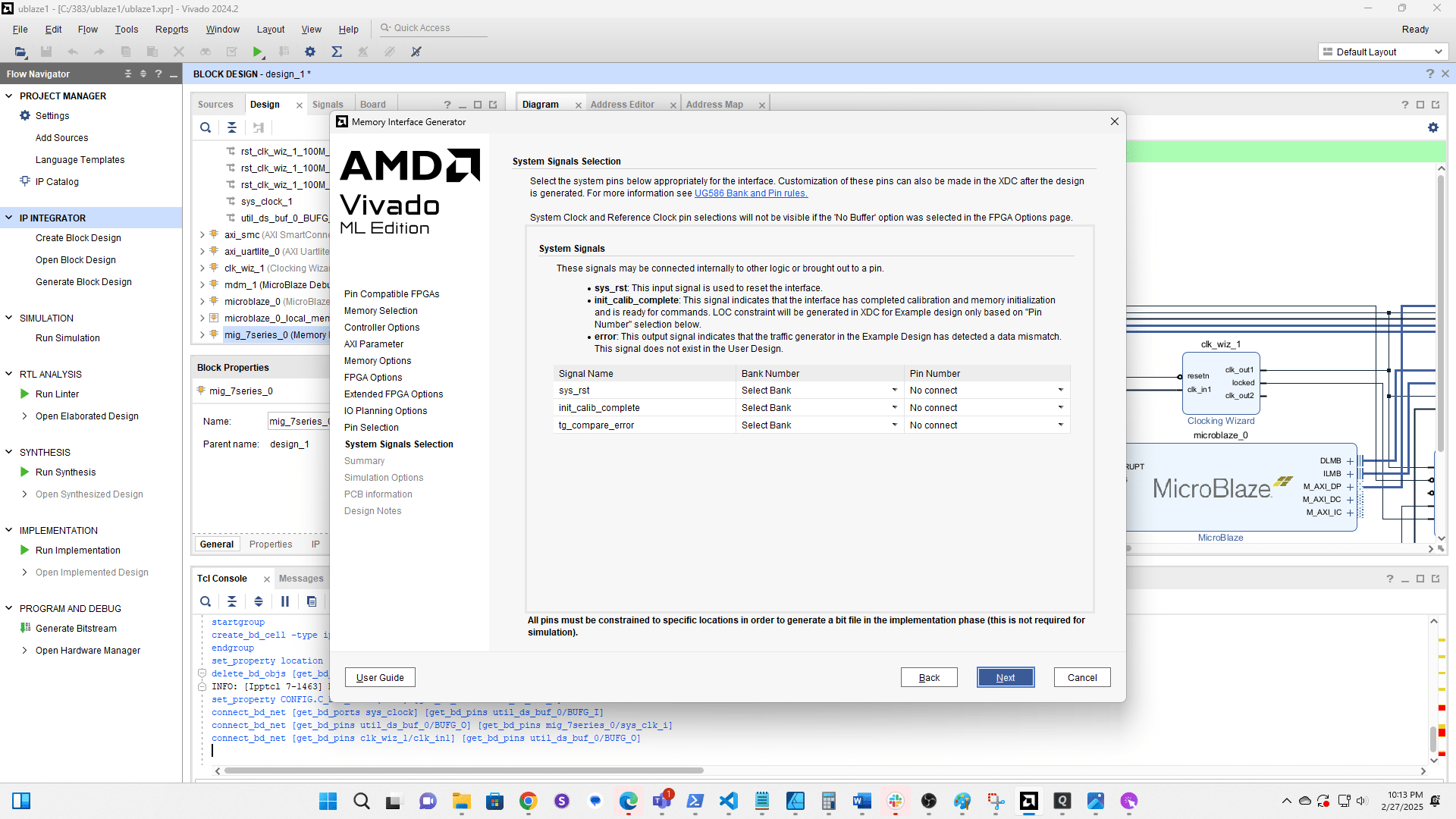
Task: Click the Sigma report icon in toolbar
Action: coord(337,52)
